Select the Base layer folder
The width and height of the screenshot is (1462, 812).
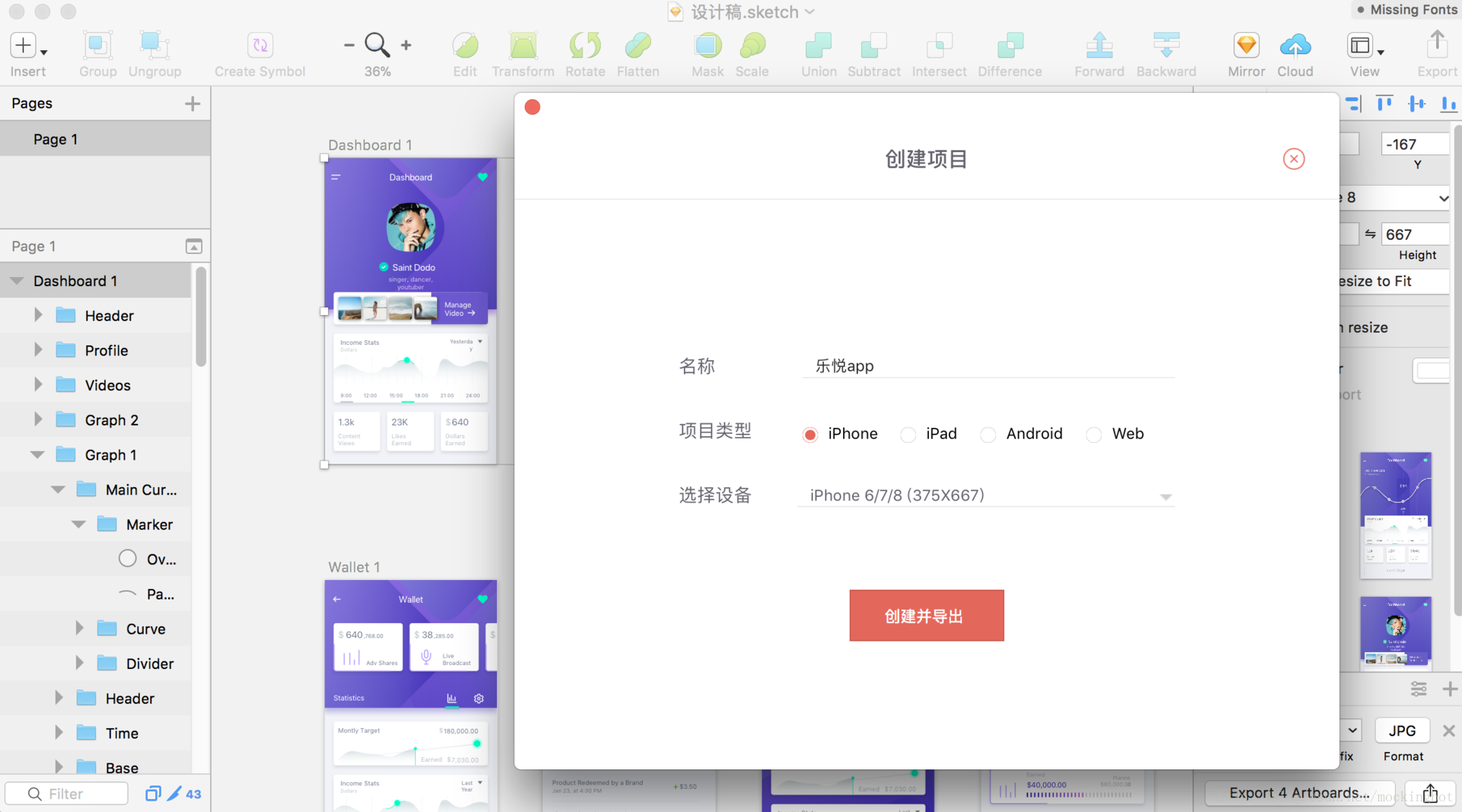click(x=96, y=765)
